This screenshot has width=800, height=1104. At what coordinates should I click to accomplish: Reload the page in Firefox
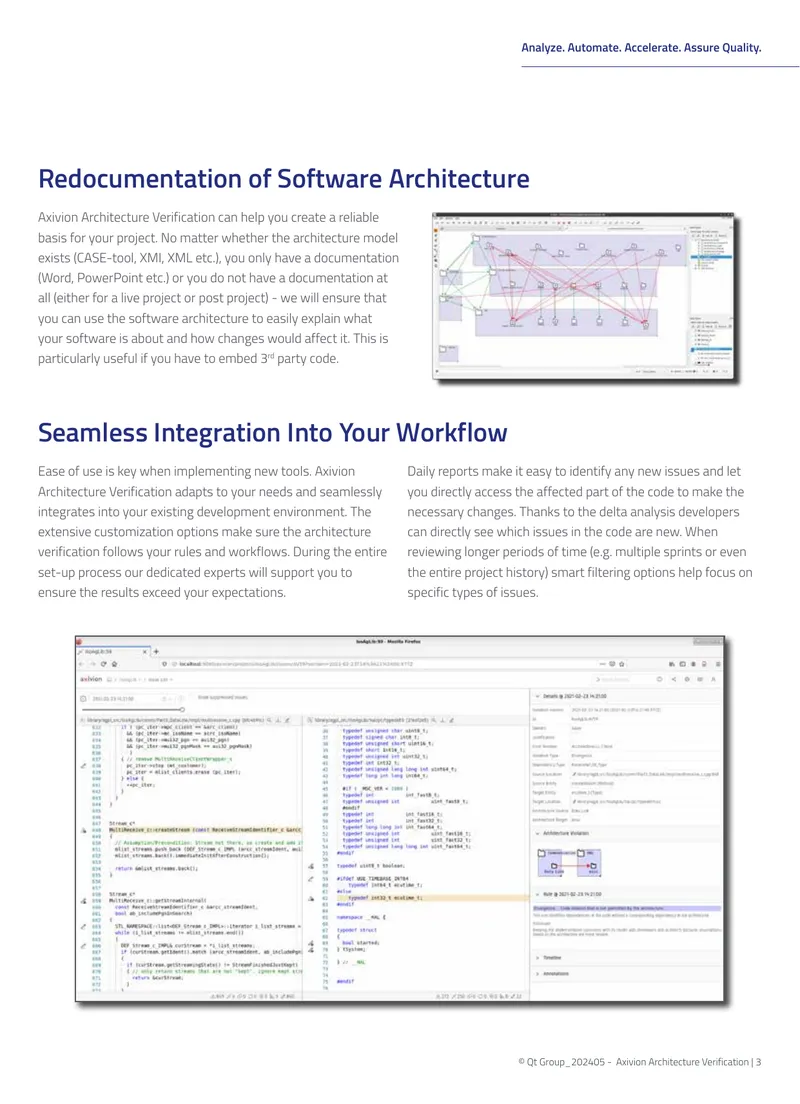pos(104,664)
